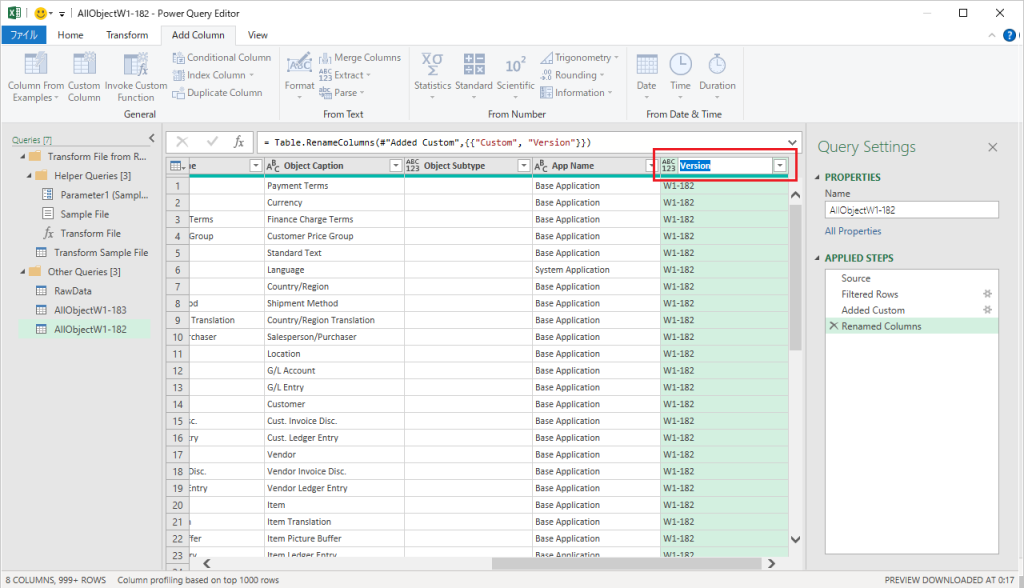Select the RawData query
Image resolution: width=1024 pixels, height=588 pixels.
[x=63, y=291]
